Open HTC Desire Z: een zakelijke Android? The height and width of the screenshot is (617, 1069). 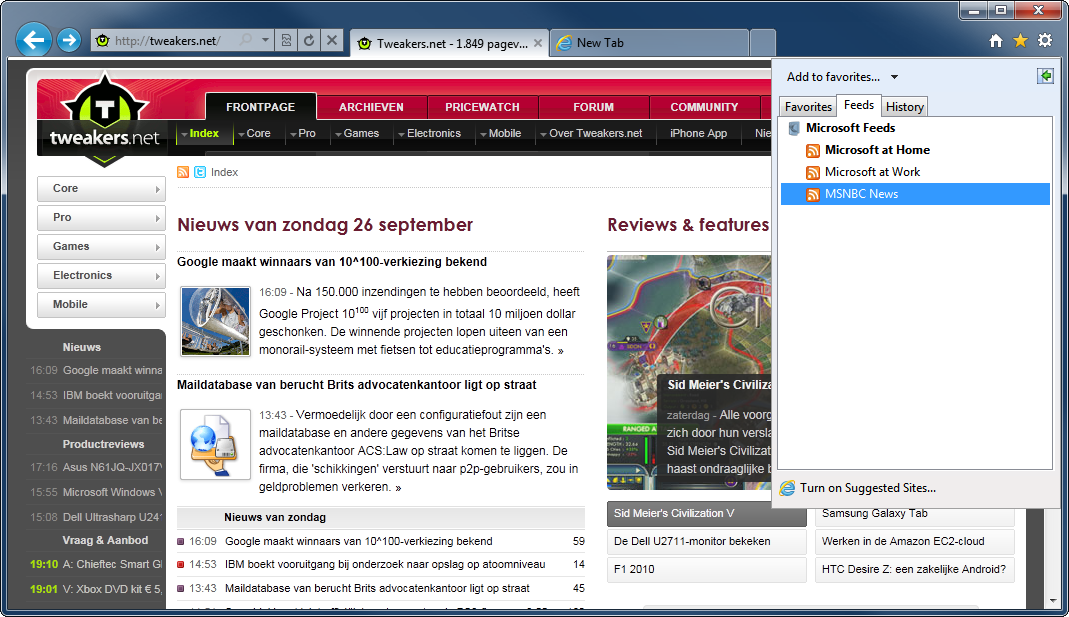pyautogui.click(x=914, y=569)
